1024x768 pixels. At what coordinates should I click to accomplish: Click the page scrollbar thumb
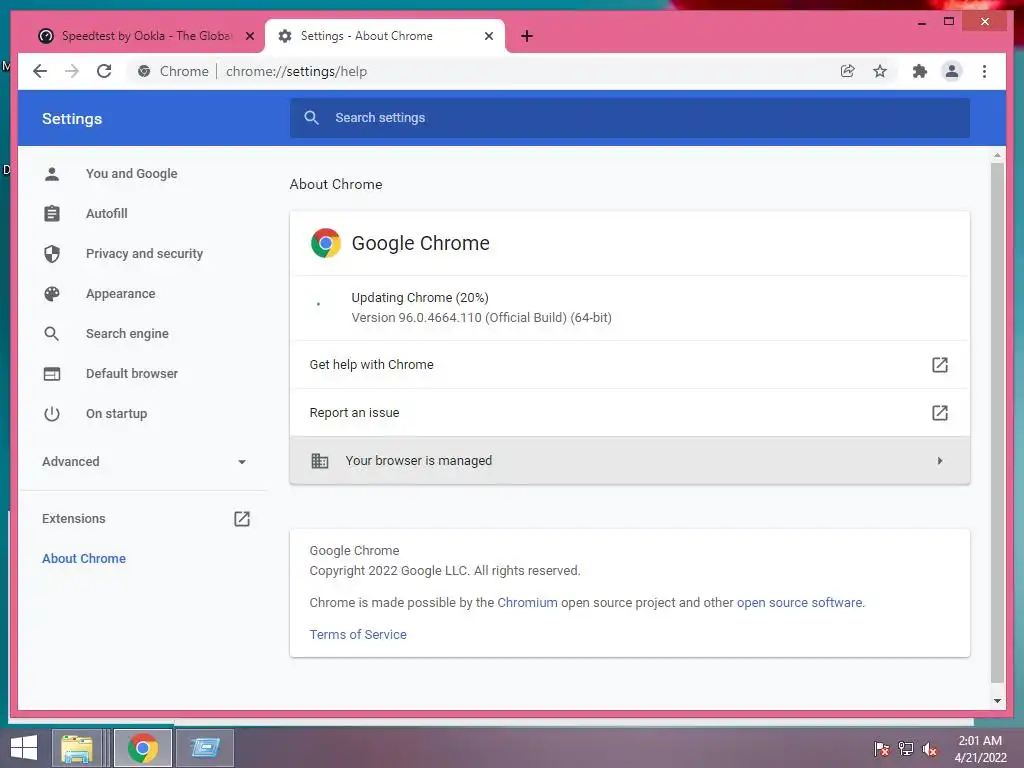997,423
